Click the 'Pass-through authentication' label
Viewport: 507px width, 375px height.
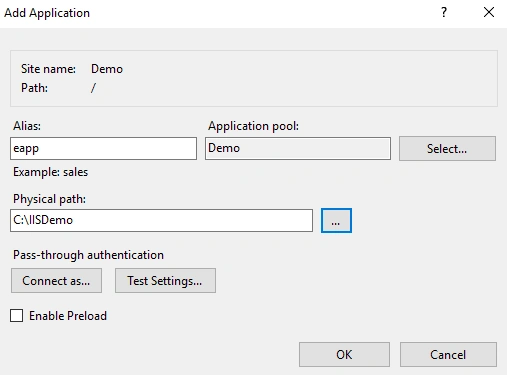pos(88,255)
